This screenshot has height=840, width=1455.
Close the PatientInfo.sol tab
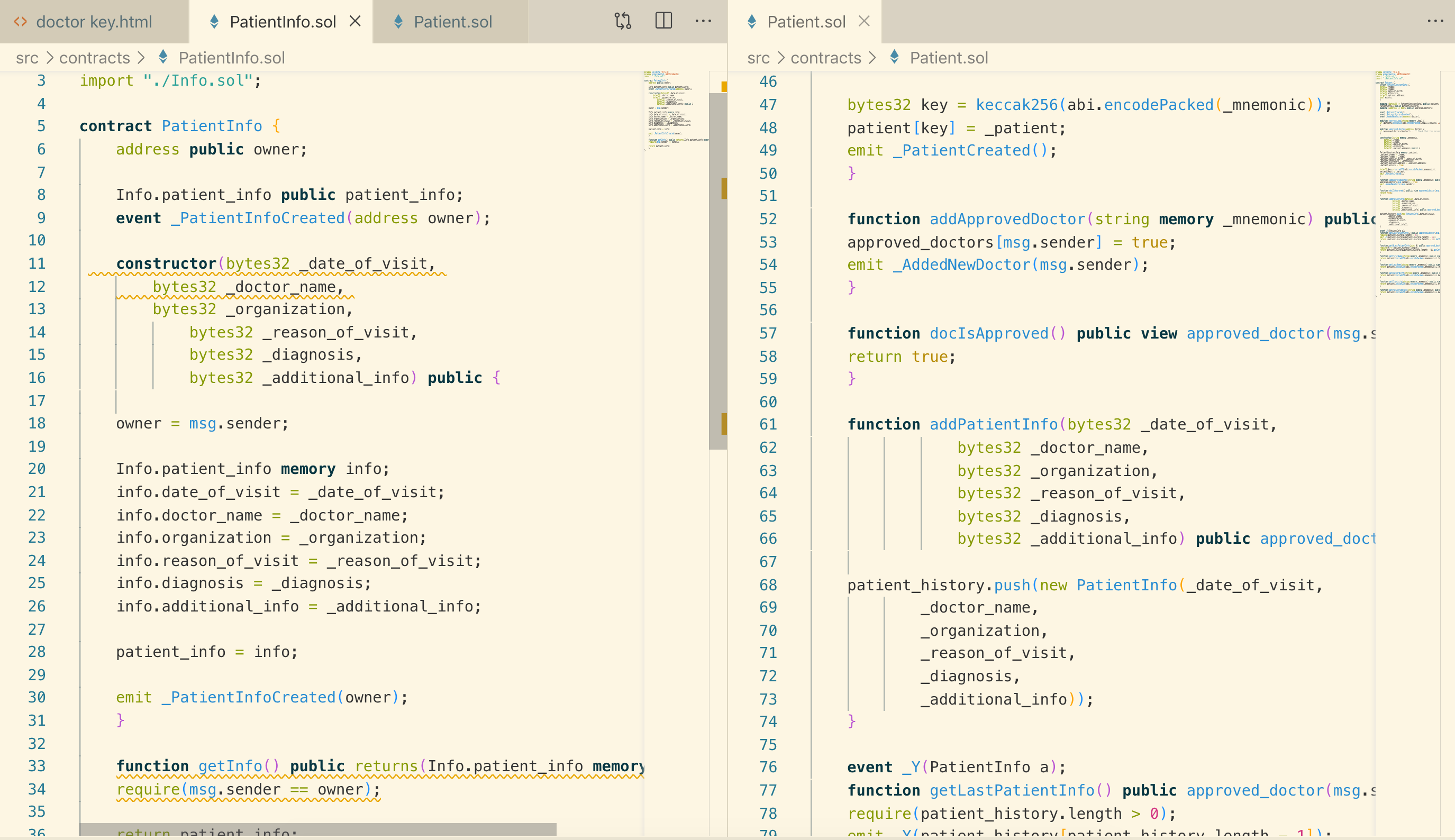(x=356, y=21)
